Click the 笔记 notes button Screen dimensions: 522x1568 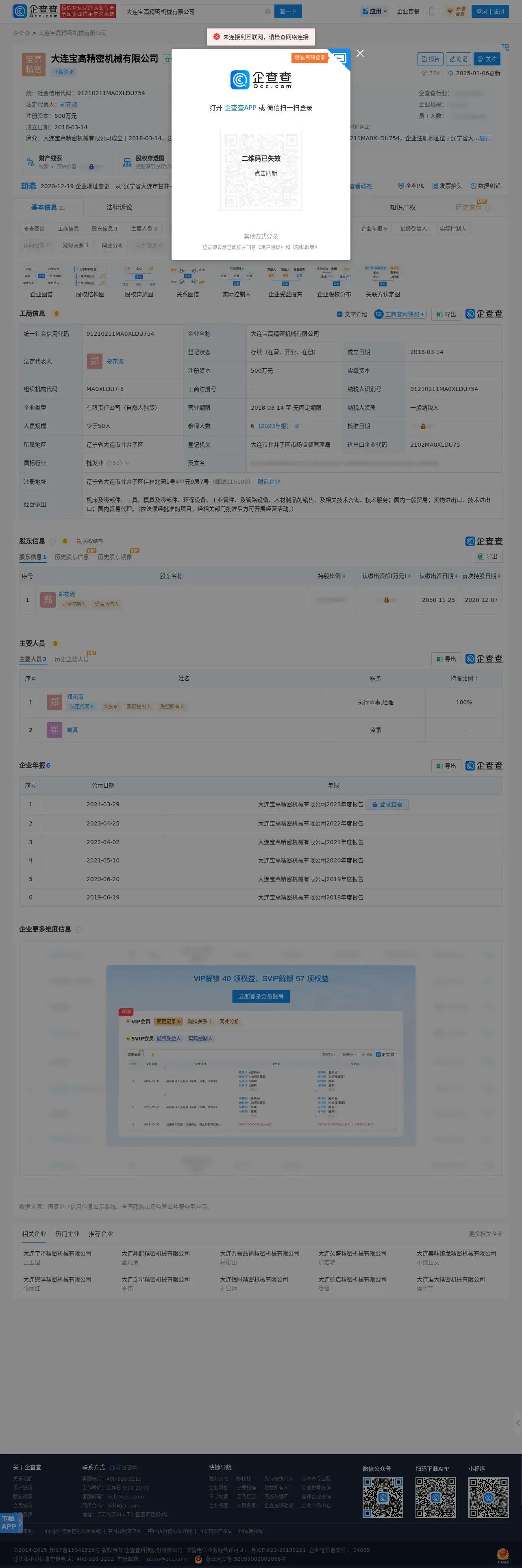tap(458, 59)
